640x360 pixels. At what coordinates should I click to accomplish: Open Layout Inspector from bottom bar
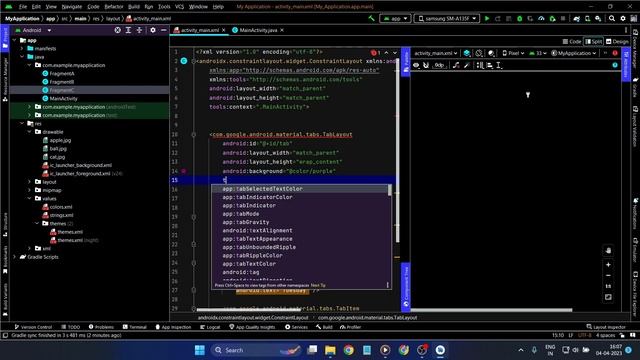coord(606,327)
